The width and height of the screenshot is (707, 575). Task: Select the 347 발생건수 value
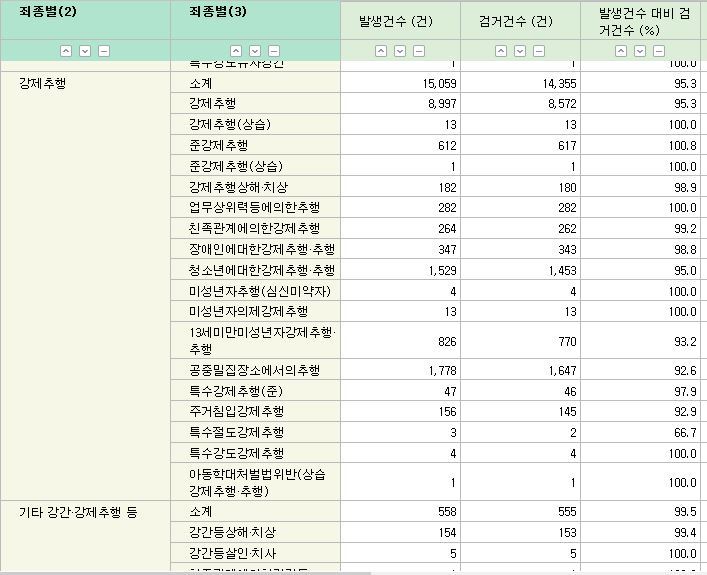click(447, 249)
